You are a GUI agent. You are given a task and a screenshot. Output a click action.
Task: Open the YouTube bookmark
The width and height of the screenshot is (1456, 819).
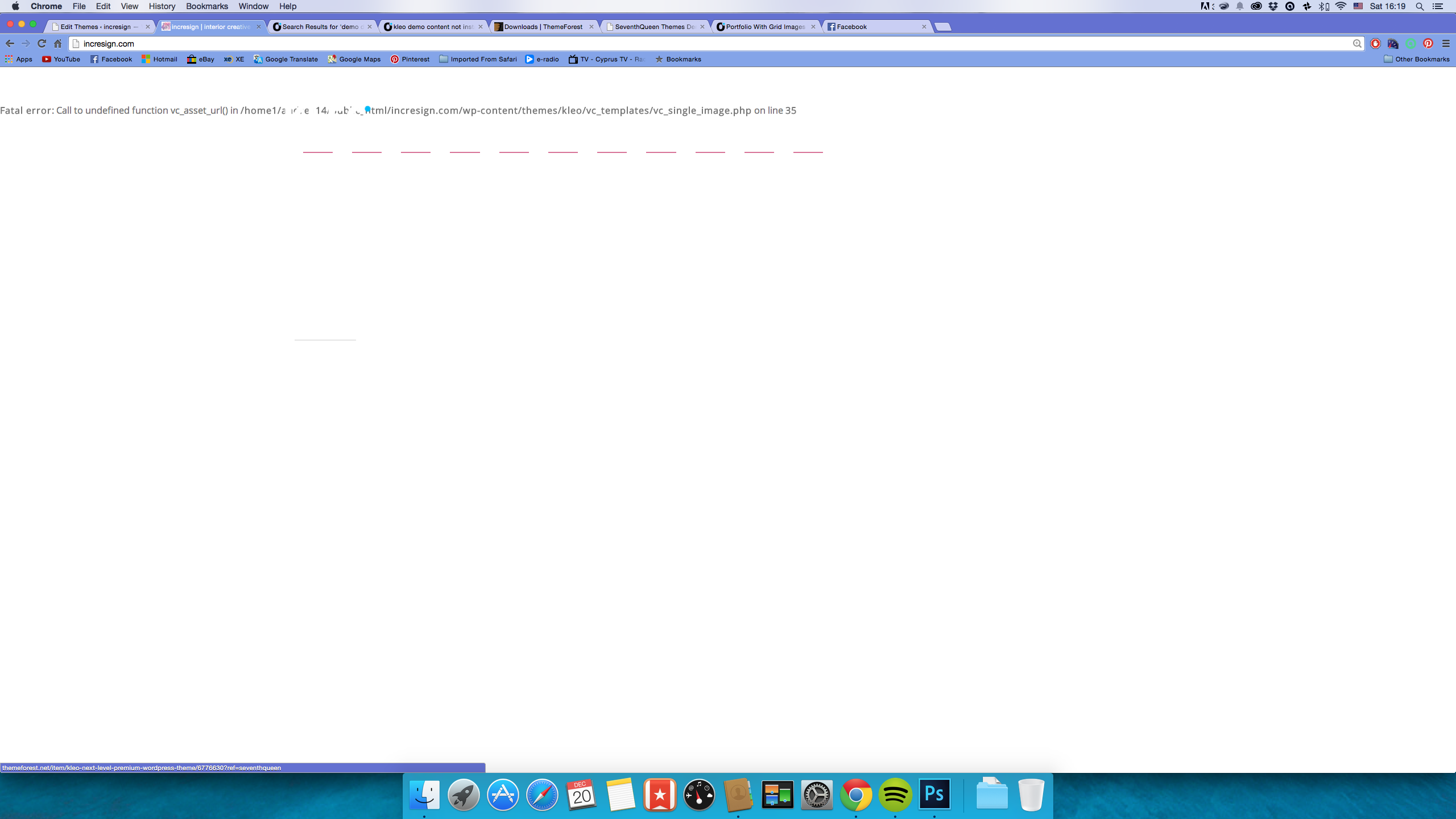coord(61,59)
